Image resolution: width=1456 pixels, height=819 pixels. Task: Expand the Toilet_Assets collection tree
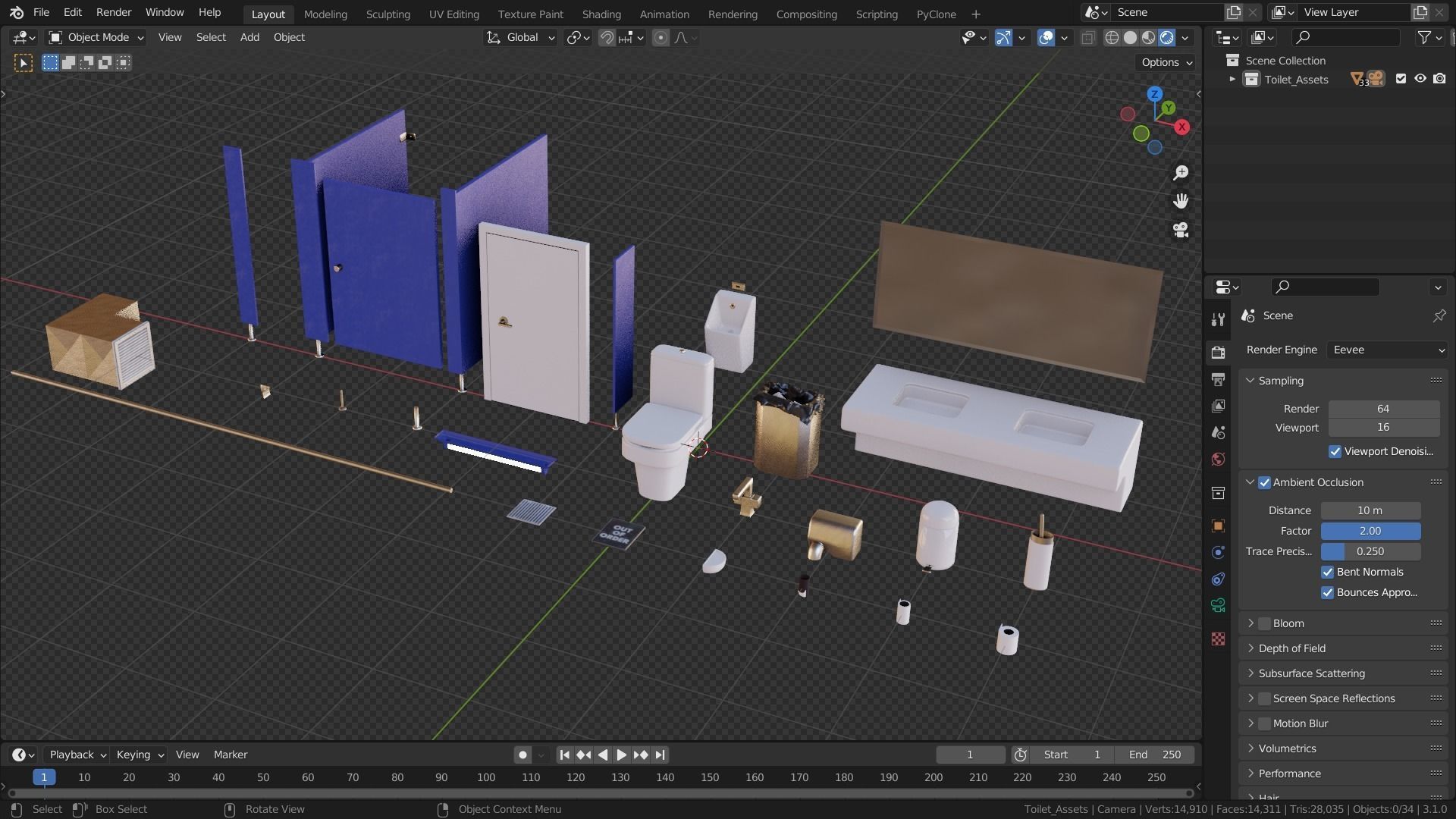pyautogui.click(x=1232, y=79)
